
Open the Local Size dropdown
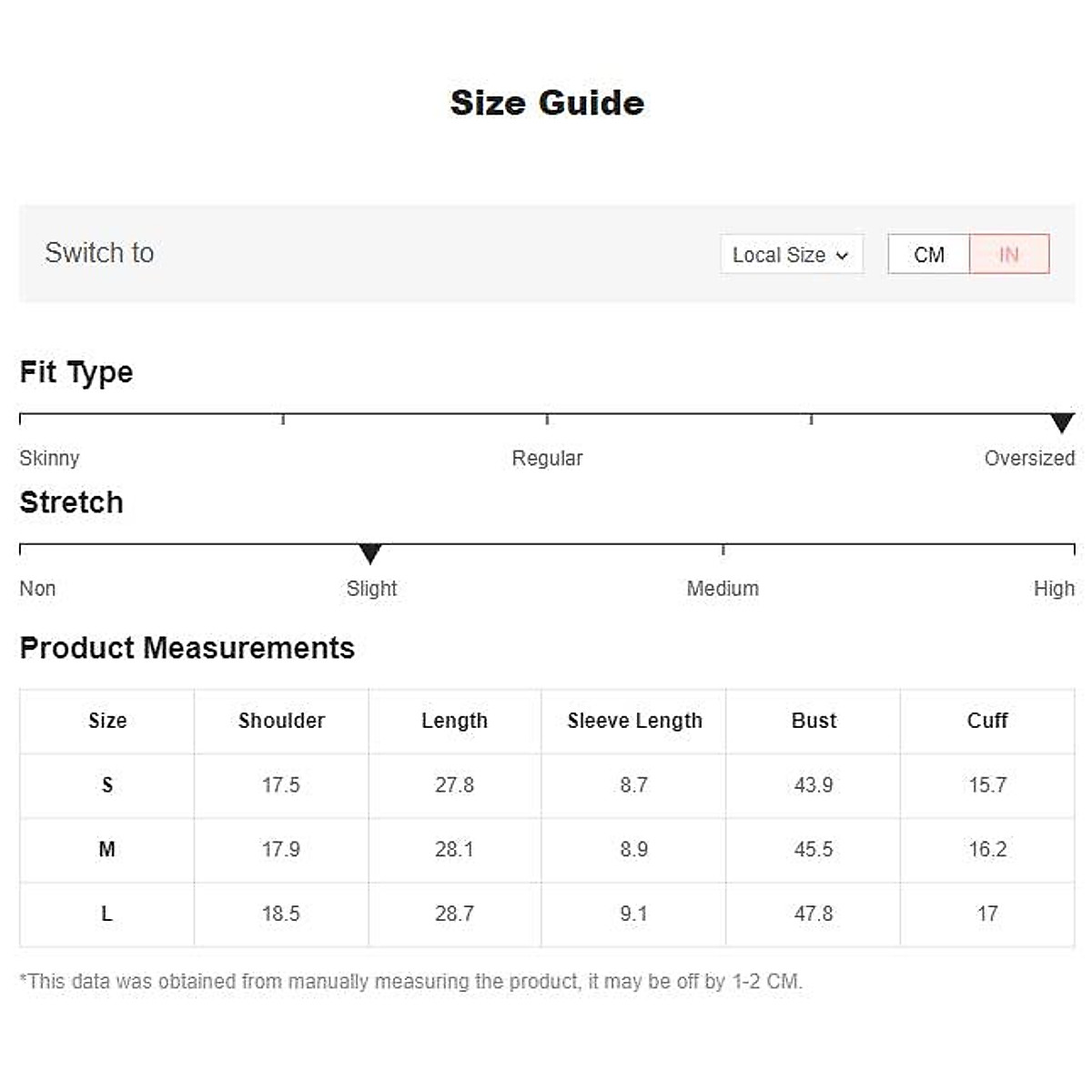(790, 255)
